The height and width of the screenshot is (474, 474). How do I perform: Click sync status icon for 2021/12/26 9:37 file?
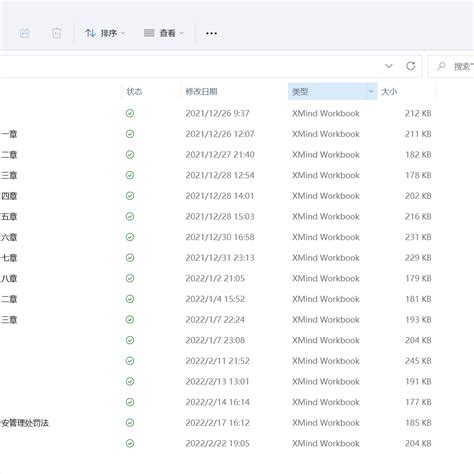coord(130,113)
